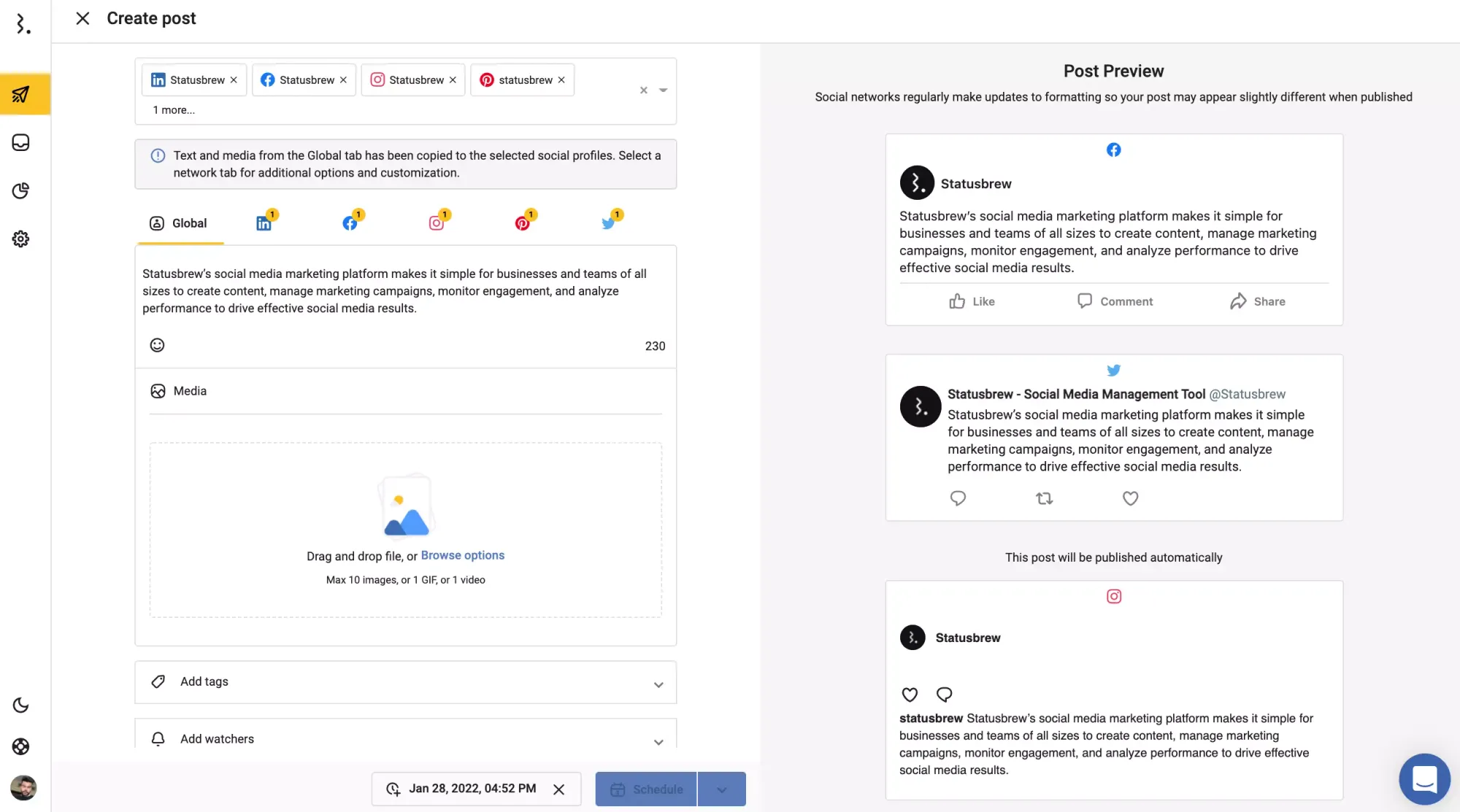Viewport: 1460px width, 812px height.
Task: Open the Settings gear in sidebar
Action: tap(21, 239)
